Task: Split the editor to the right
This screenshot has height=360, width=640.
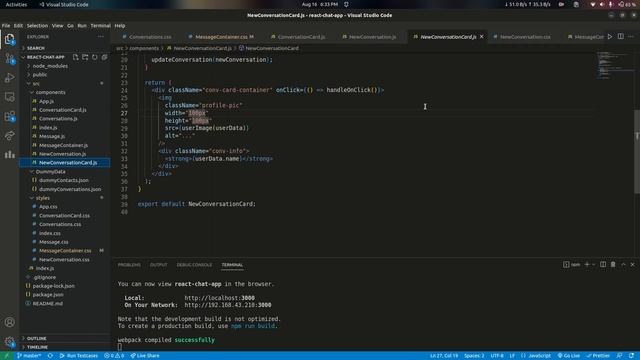Action: [620, 37]
